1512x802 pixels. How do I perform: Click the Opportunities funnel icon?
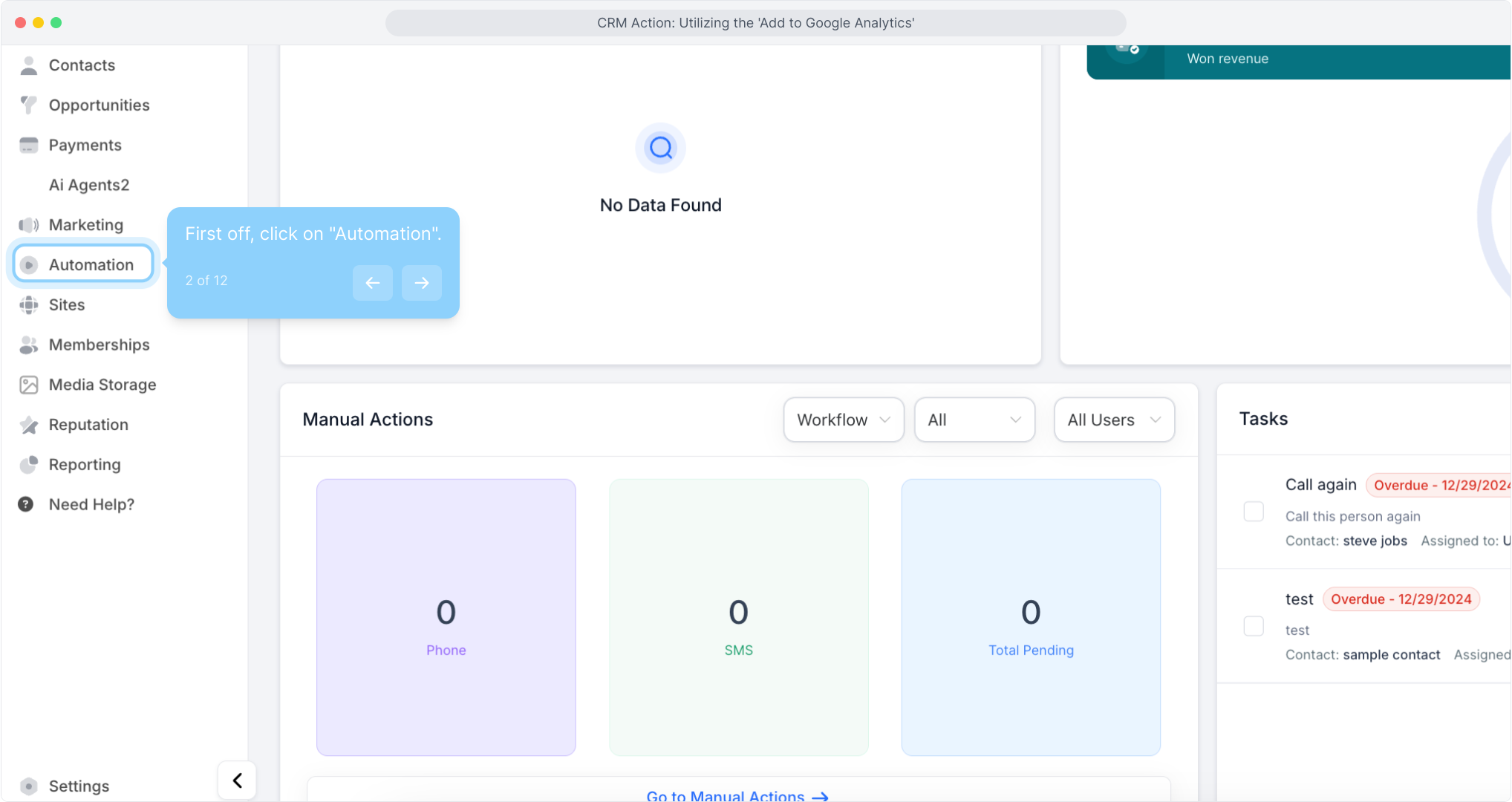tap(29, 105)
